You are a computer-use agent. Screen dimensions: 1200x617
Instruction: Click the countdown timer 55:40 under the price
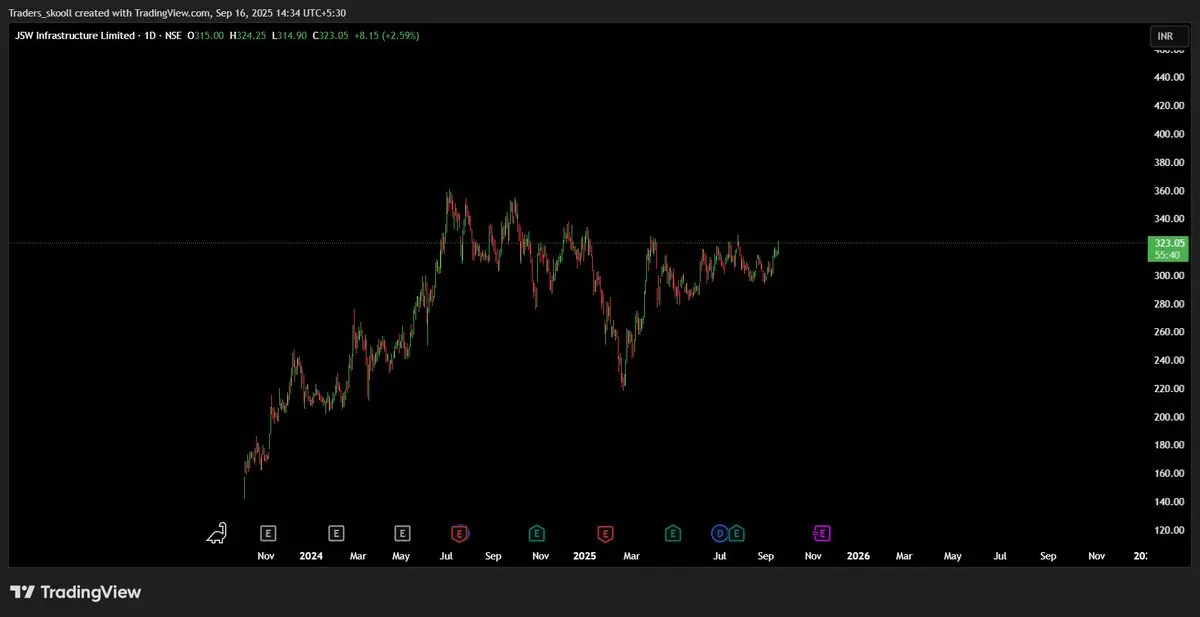pyautogui.click(x=1169, y=255)
